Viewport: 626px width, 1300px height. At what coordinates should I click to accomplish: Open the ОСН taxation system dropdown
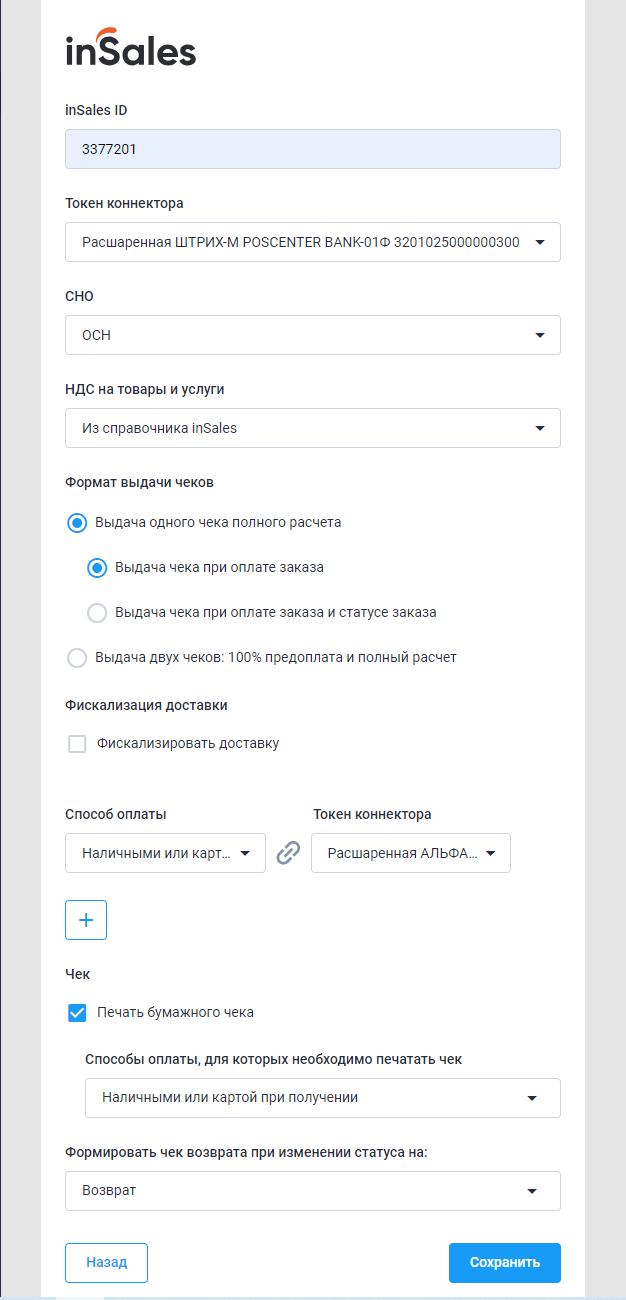[x=313, y=335]
